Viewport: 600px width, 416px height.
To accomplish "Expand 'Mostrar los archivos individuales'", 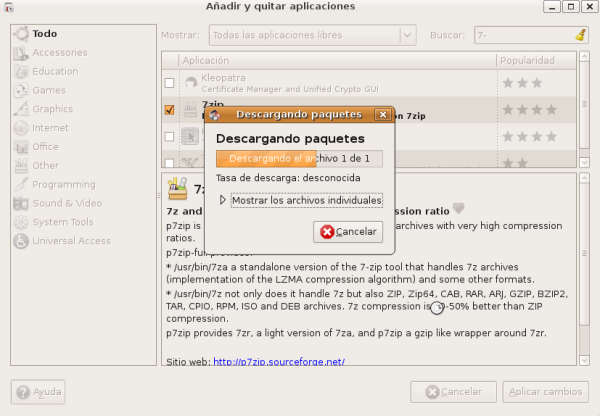I will click(224, 200).
